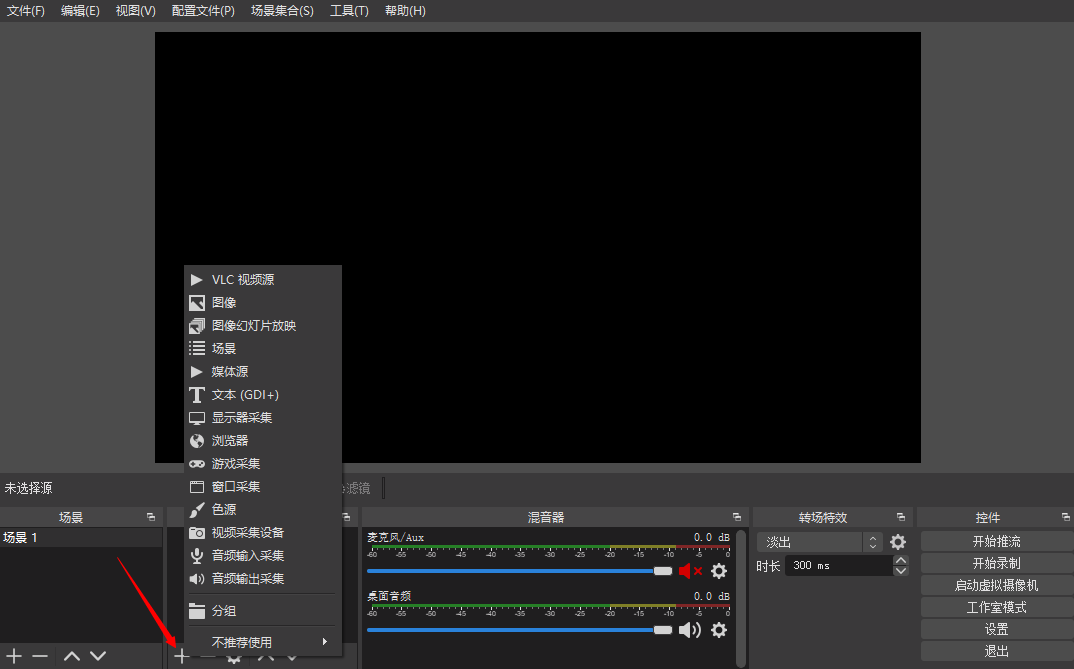Decrease 时长 duration with down arrow
This screenshot has height=669, width=1074.
[901, 571]
